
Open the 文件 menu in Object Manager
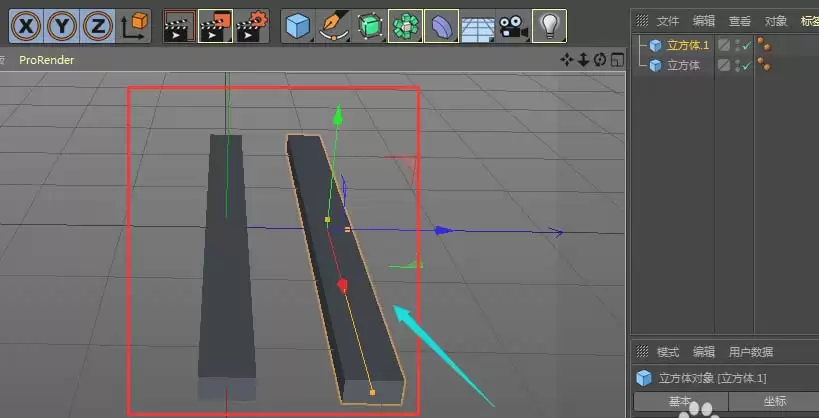(668, 21)
